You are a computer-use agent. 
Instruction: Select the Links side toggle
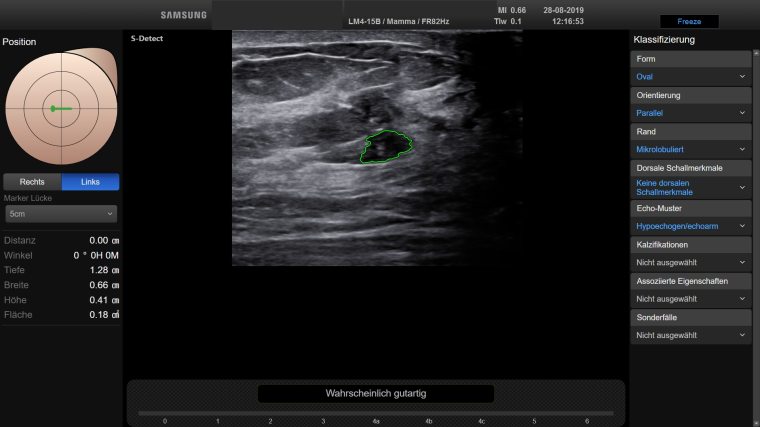click(90, 182)
